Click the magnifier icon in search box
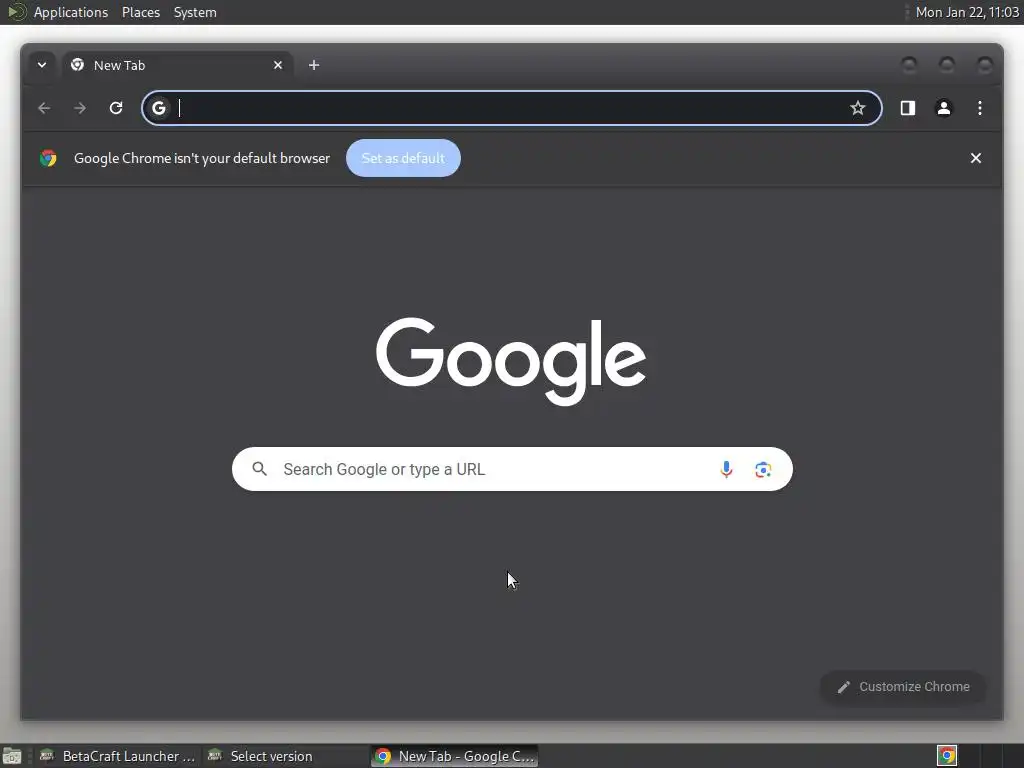 [x=259, y=469]
